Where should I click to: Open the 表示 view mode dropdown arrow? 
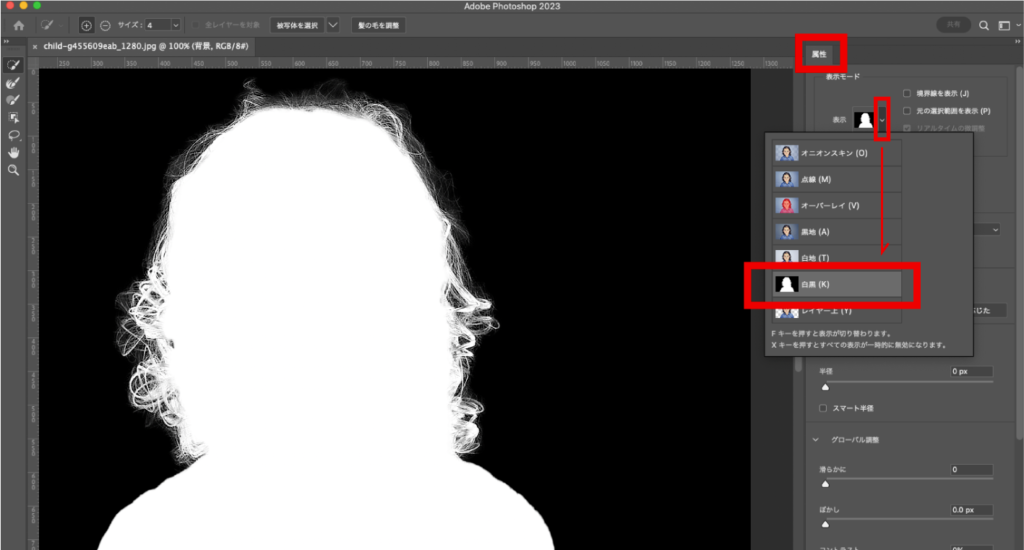(882, 120)
